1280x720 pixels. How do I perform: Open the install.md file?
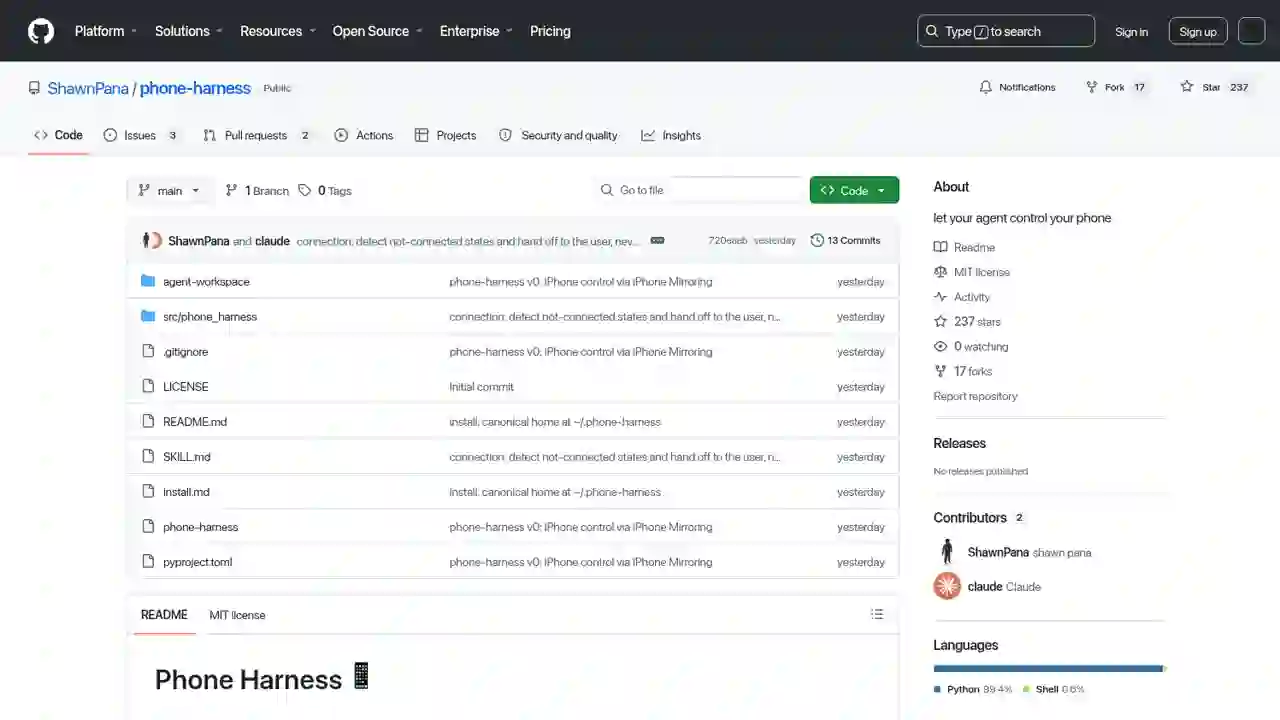[x=186, y=491]
